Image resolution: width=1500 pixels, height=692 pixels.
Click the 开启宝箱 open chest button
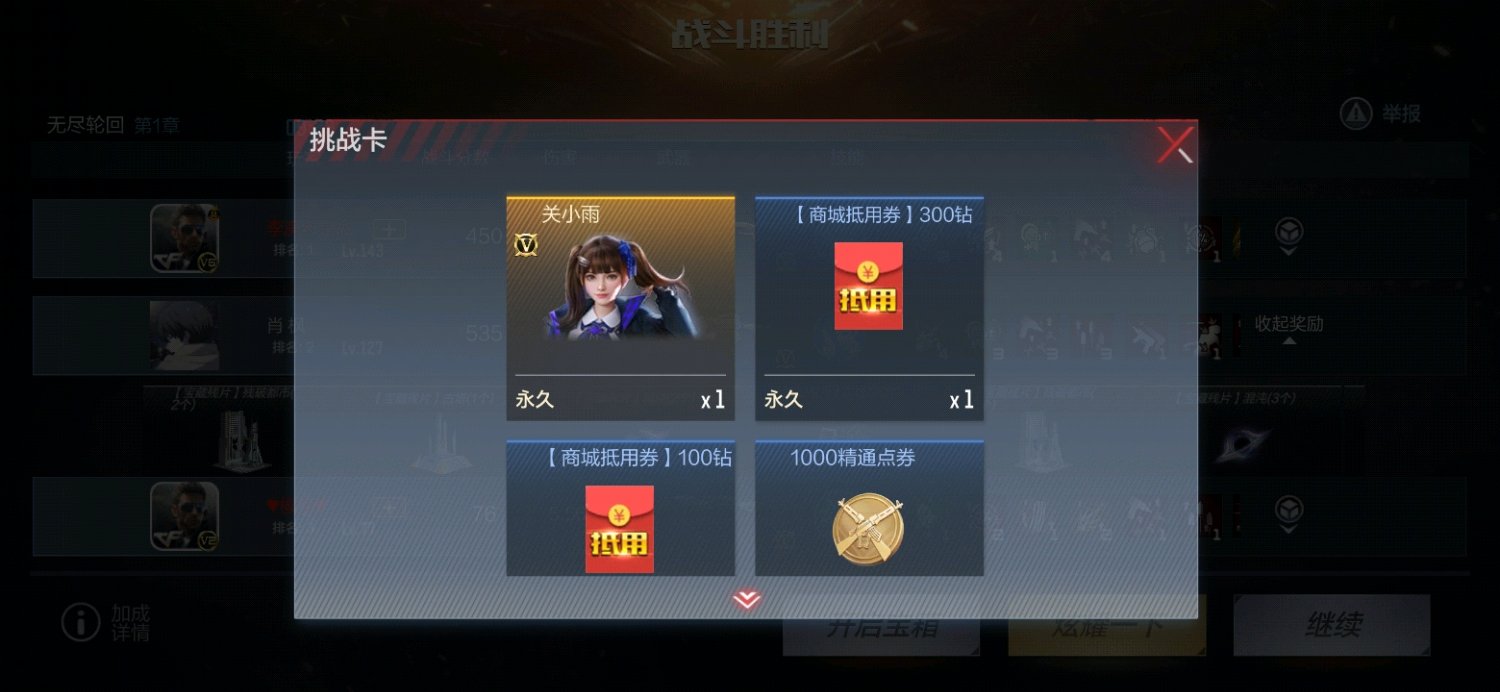881,626
